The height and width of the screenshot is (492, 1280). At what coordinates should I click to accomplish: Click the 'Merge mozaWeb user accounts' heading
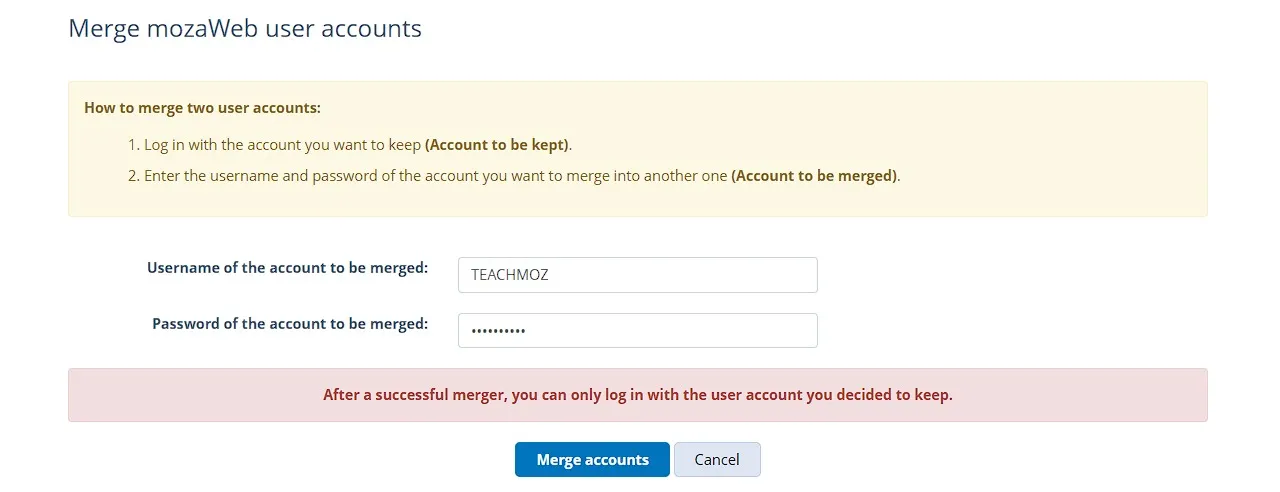click(245, 28)
